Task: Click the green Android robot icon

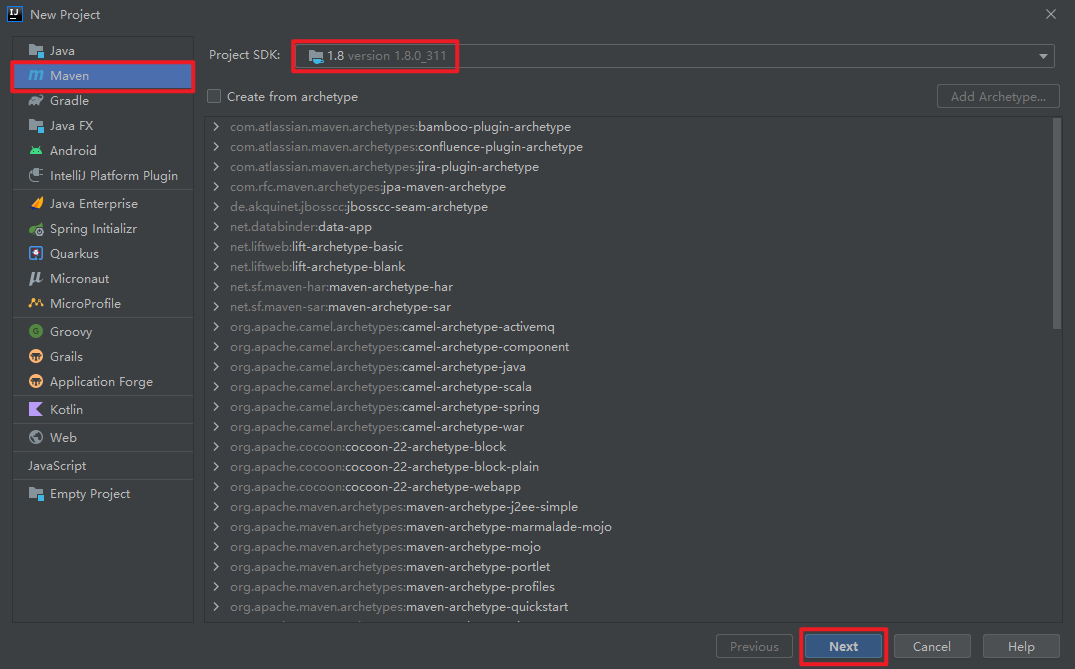Action: pyautogui.click(x=36, y=151)
